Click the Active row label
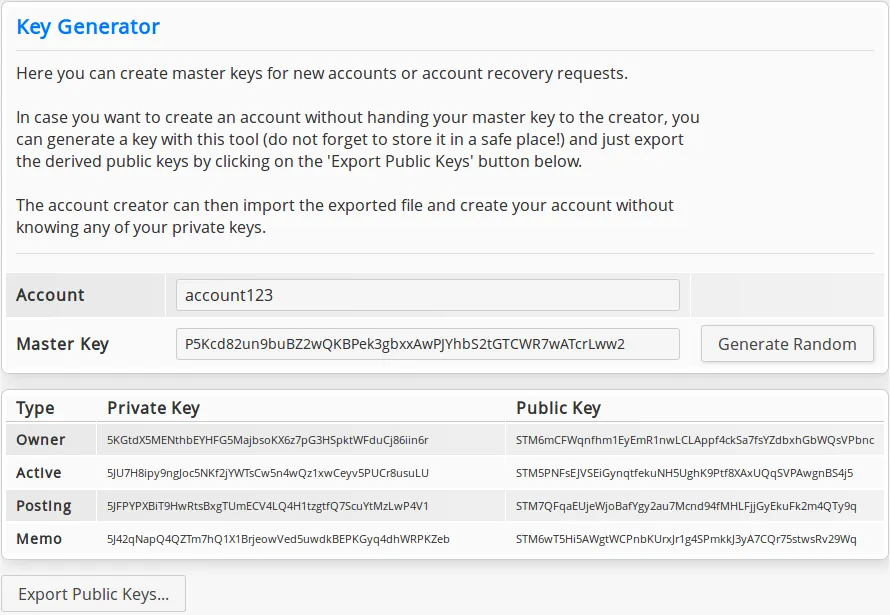 pos(39,473)
